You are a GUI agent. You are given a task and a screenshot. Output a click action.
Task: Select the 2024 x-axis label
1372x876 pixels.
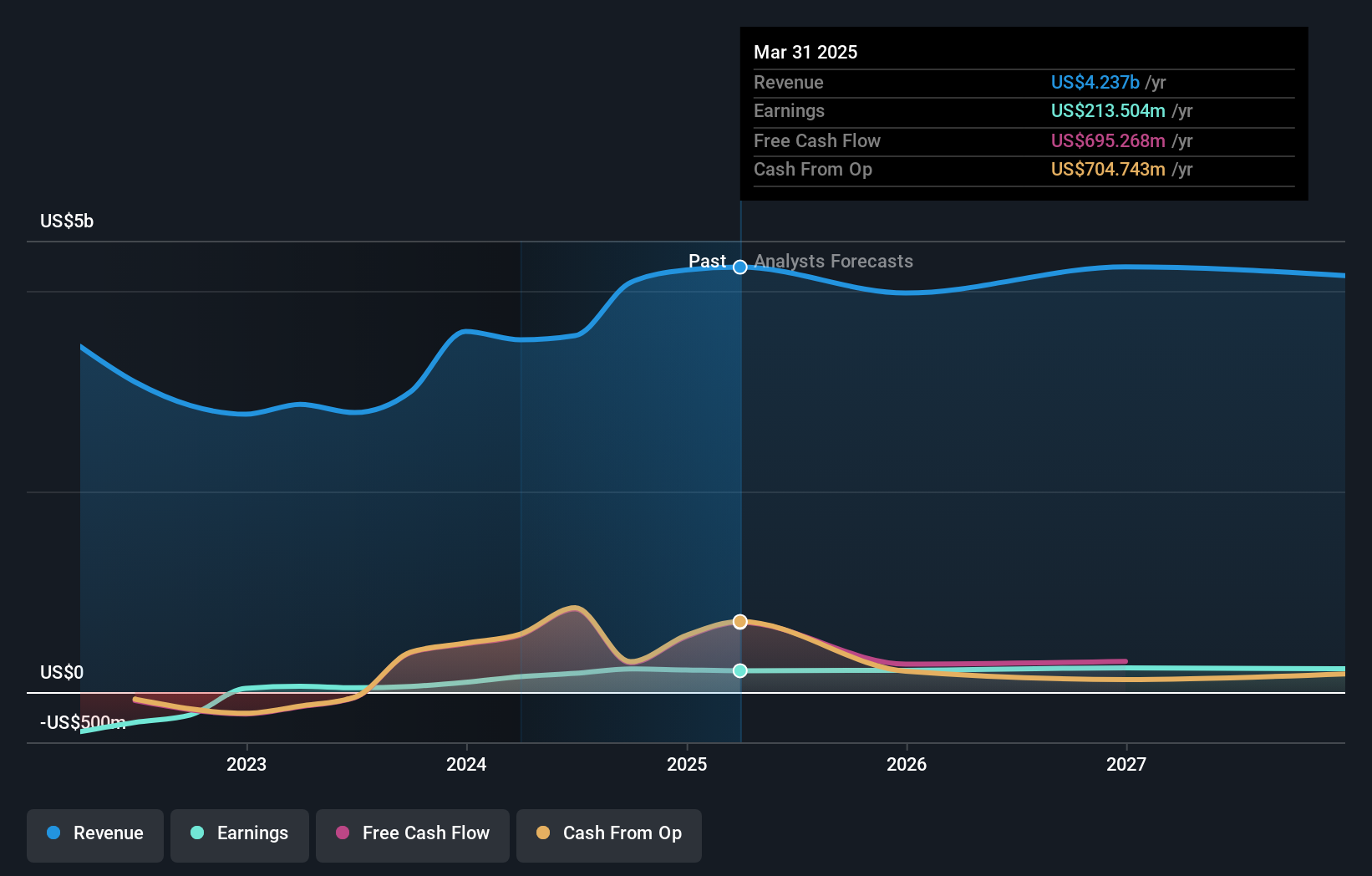pyautogui.click(x=466, y=765)
